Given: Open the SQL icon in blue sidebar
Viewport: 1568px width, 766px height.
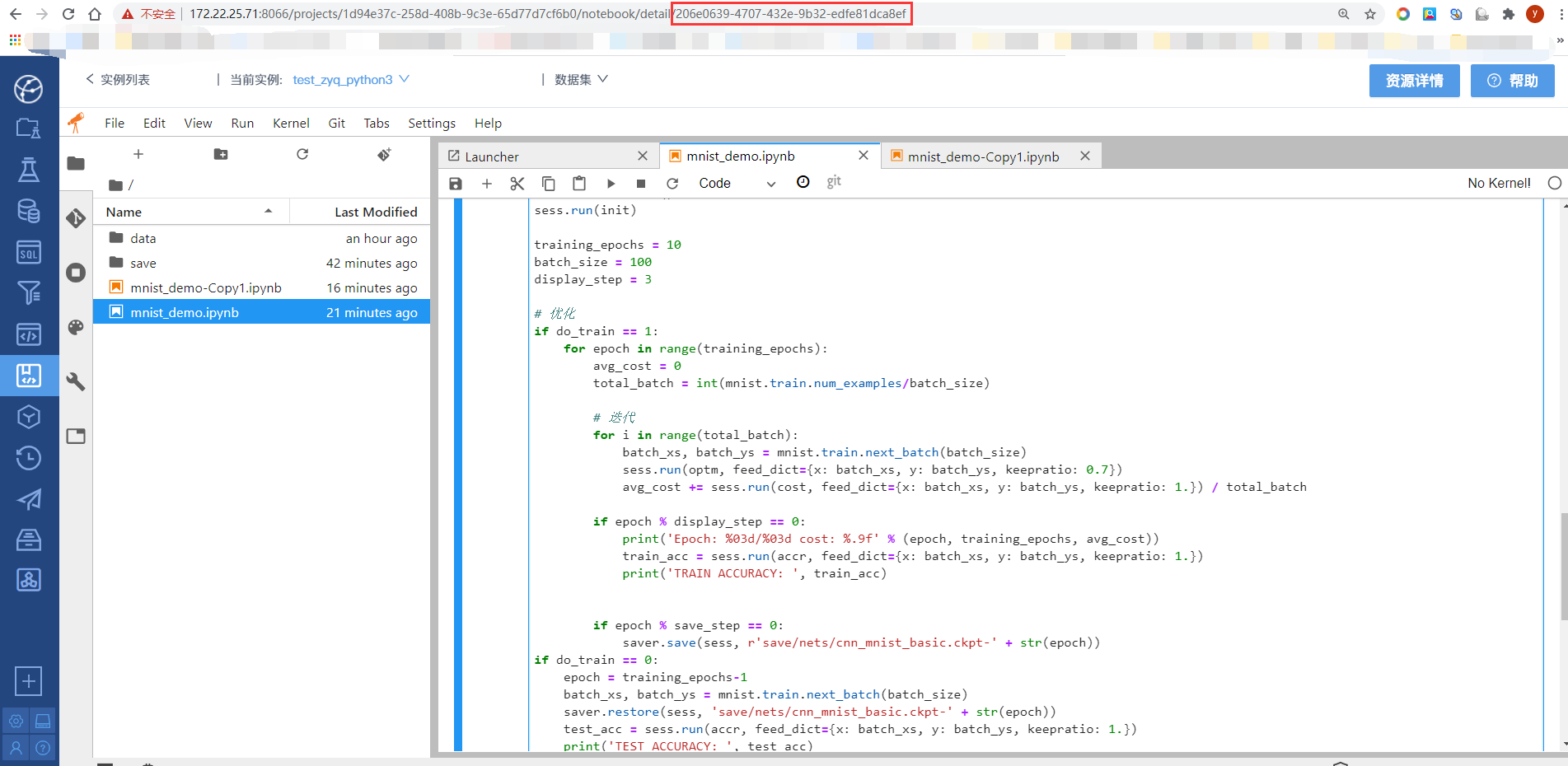Looking at the screenshot, I should (x=29, y=252).
